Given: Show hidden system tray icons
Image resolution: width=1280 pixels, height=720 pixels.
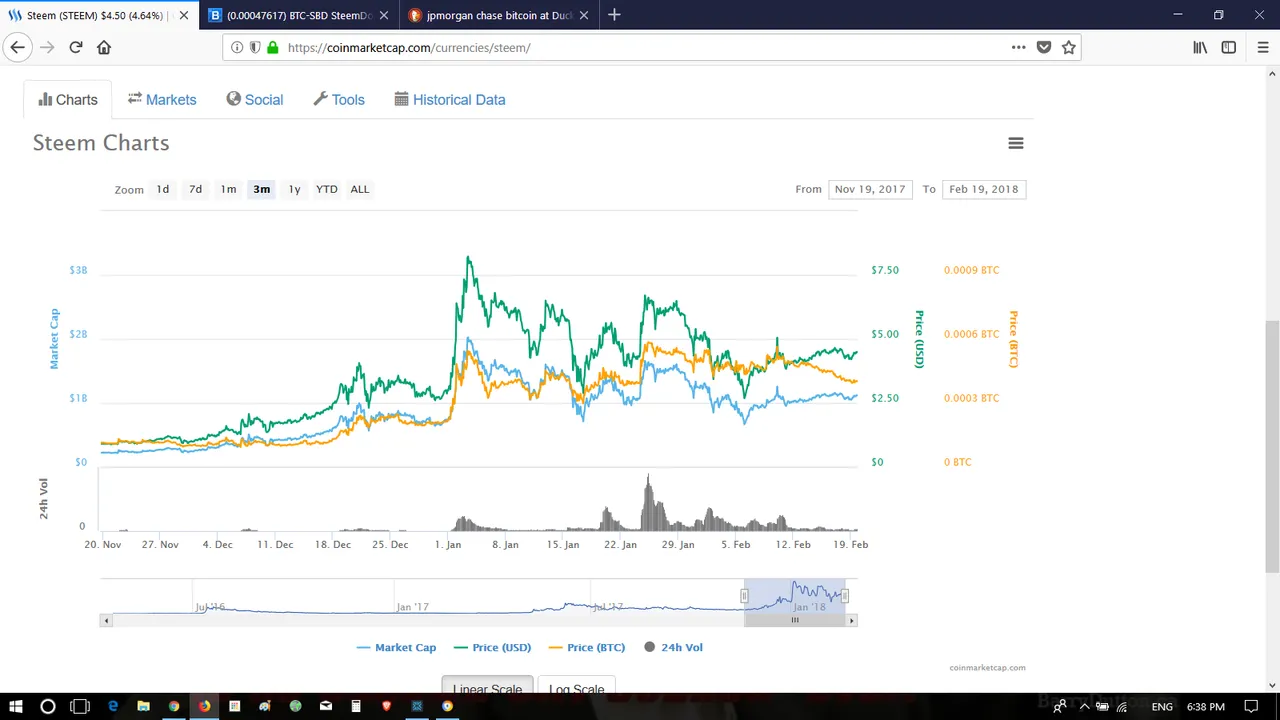Looking at the screenshot, I should (1084, 706).
